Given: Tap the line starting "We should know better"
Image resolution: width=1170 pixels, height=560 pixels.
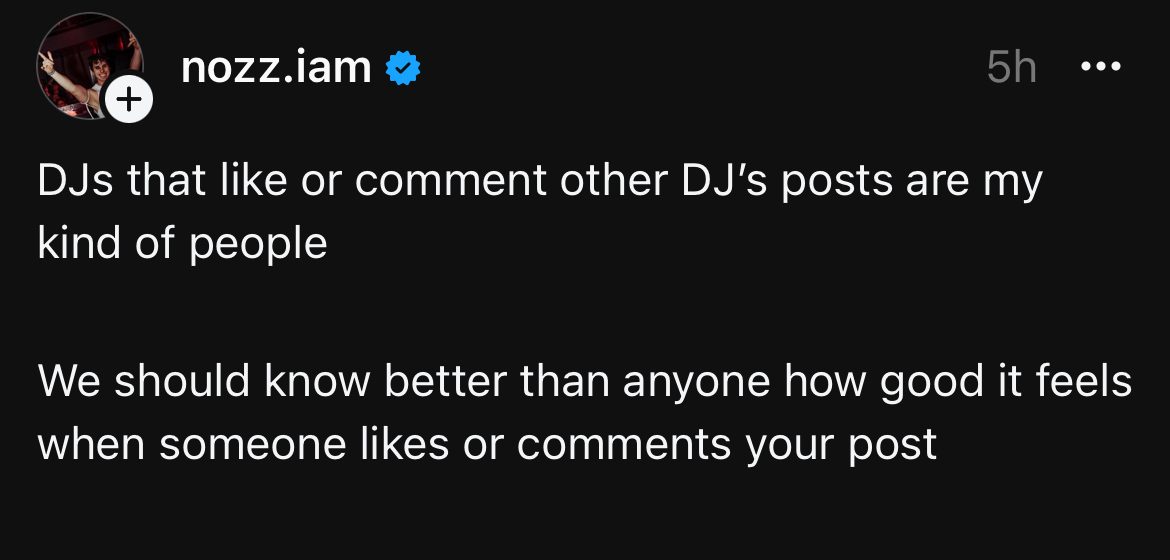Looking at the screenshot, I should tap(584, 382).
